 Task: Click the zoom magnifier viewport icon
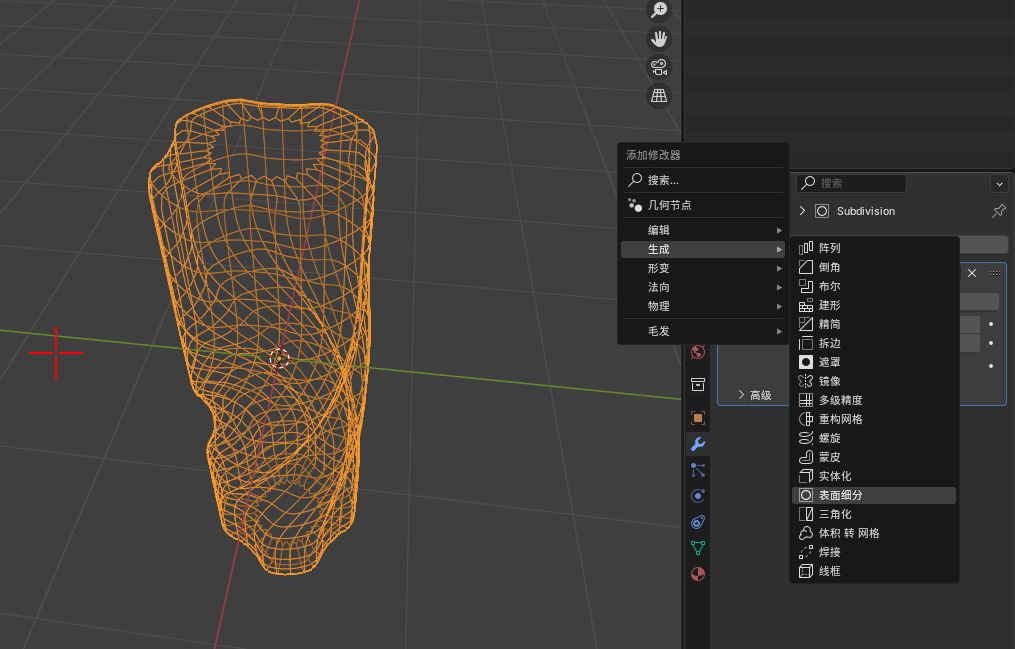point(659,10)
